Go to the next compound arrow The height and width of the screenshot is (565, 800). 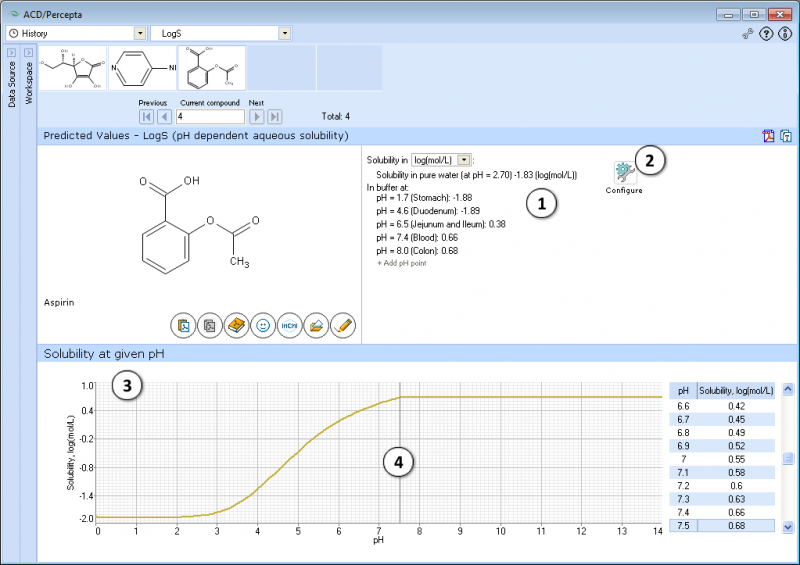[x=257, y=117]
